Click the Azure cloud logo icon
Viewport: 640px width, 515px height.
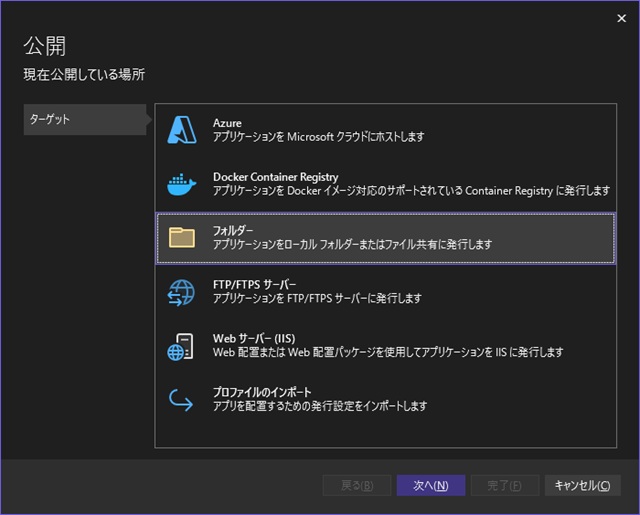pos(182,130)
